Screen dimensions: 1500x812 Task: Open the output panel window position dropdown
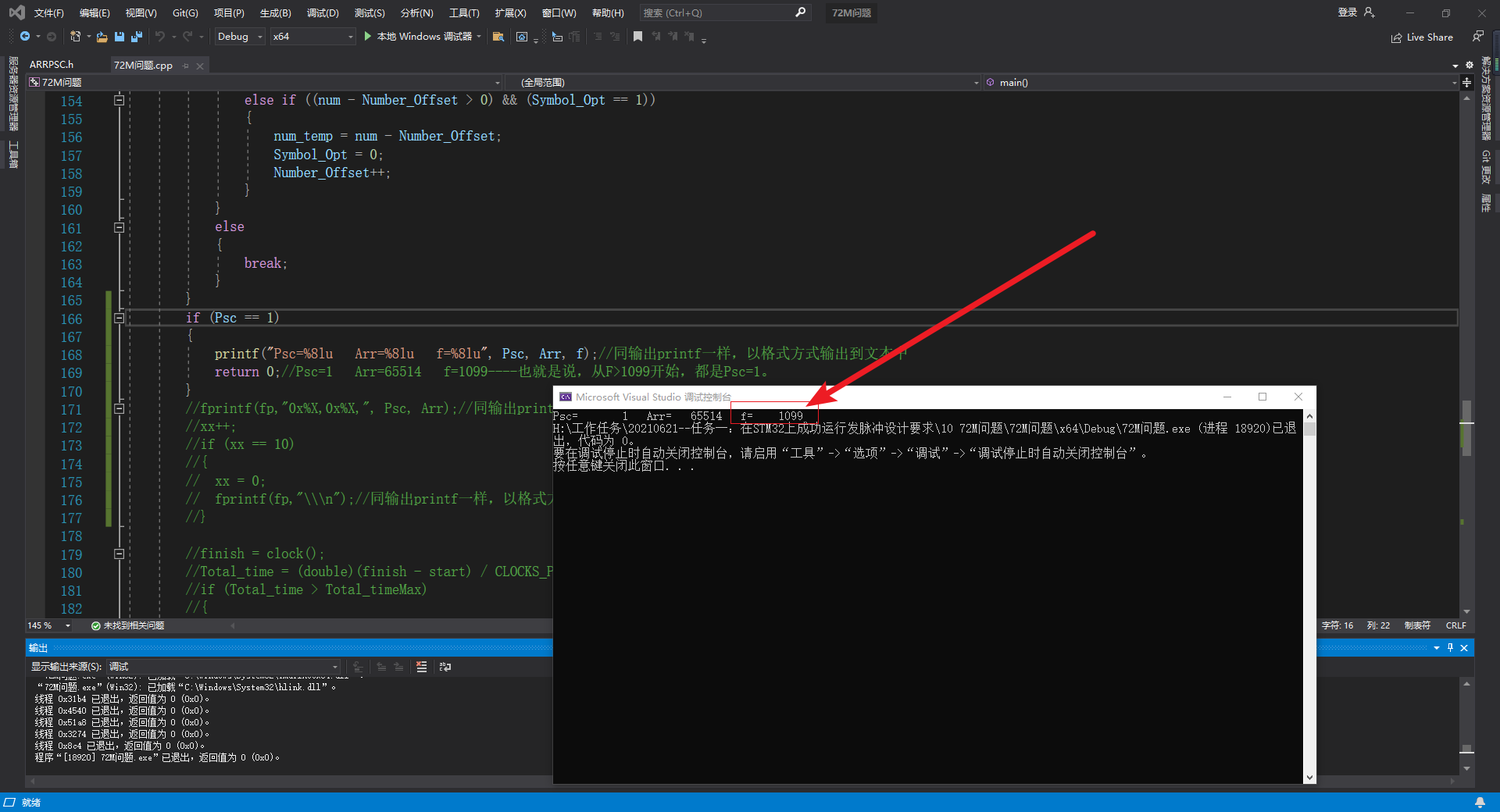pyautogui.click(x=1436, y=648)
